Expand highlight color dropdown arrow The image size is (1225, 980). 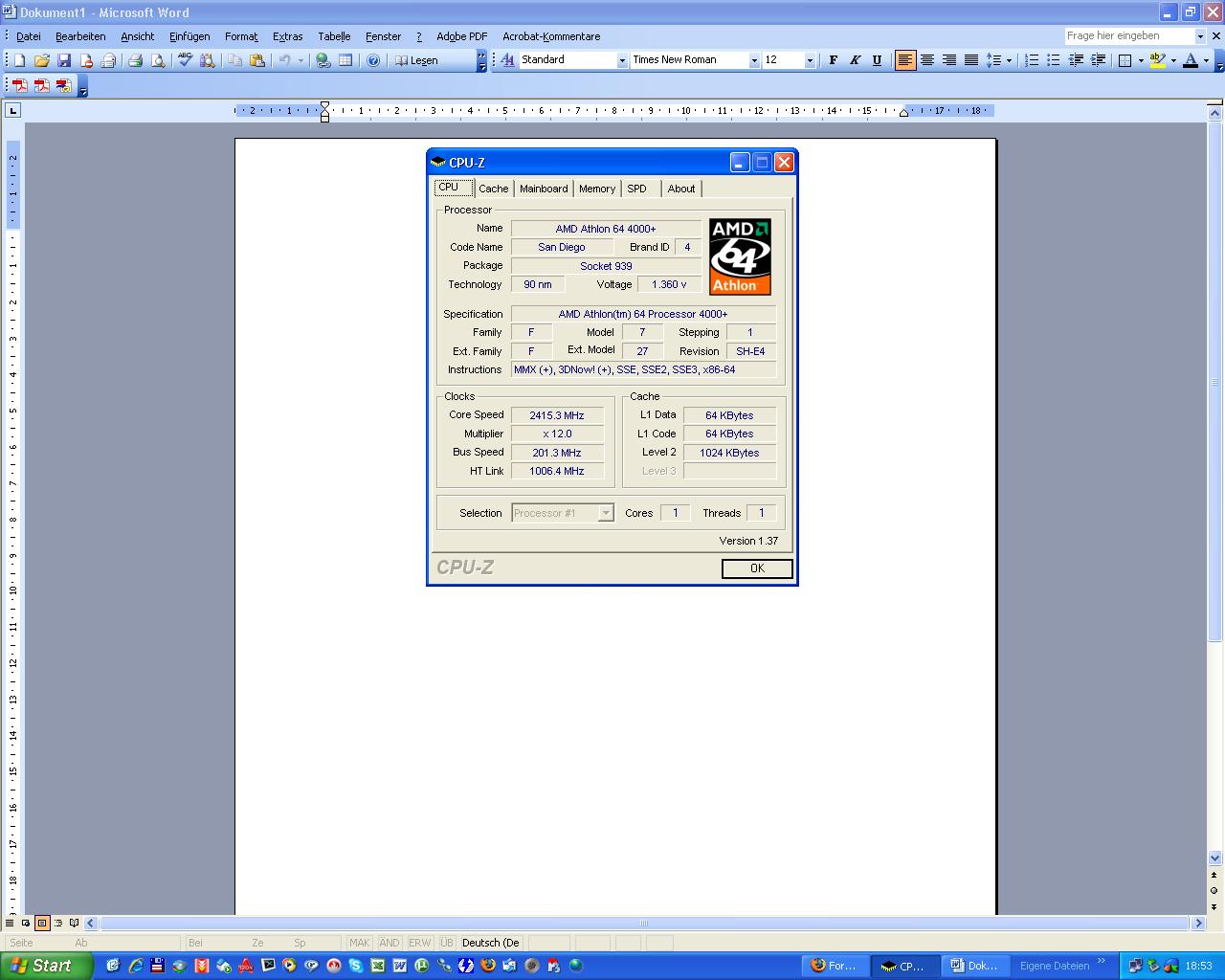(1173, 60)
